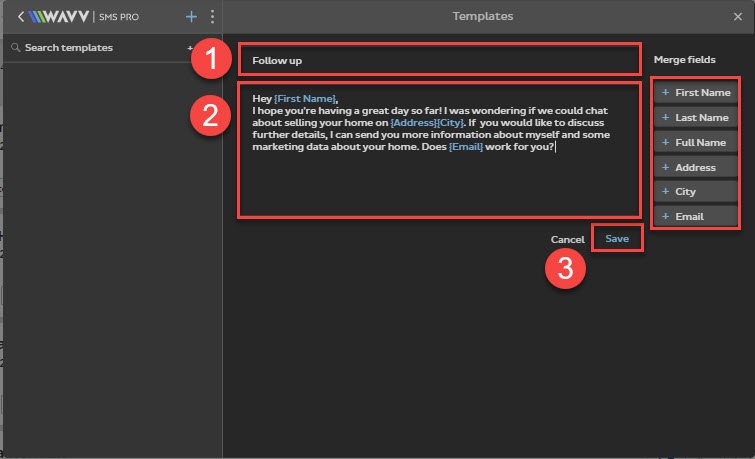Add the Full Name merge field
The height and width of the screenshot is (459, 755).
[x=695, y=142]
